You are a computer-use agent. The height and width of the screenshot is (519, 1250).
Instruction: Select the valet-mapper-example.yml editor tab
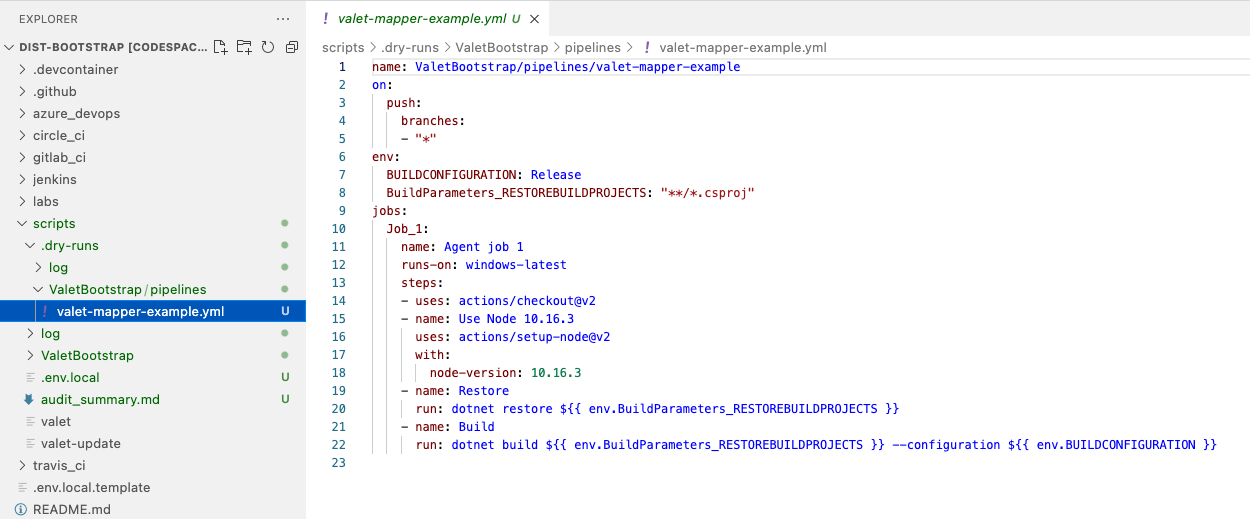[428, 19]
